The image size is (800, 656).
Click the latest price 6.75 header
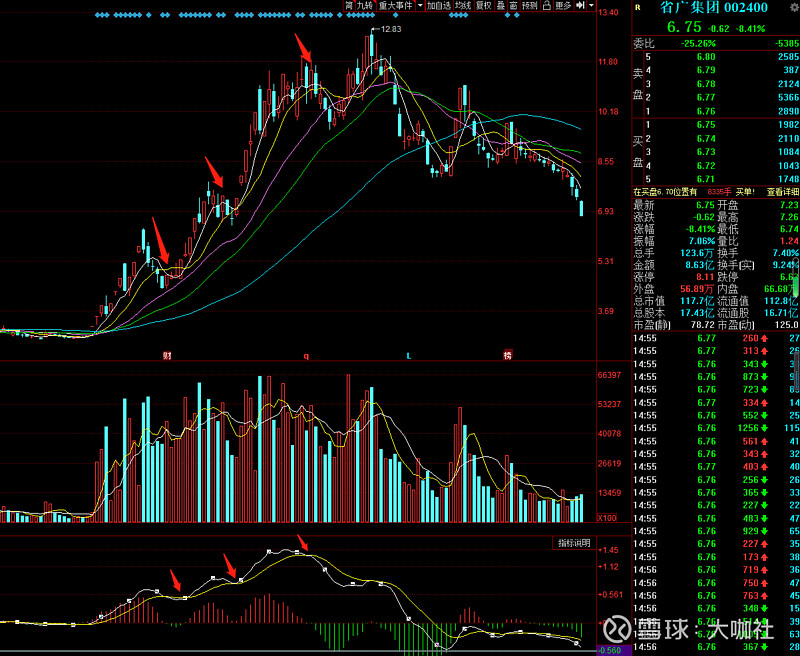tap(684, 28)
